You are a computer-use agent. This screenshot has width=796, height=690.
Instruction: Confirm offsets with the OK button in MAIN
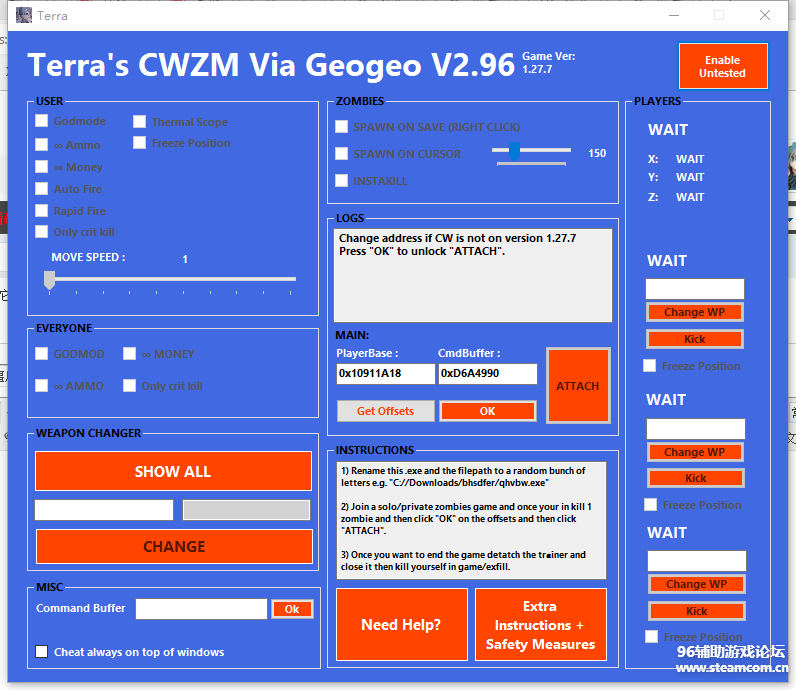pyautogui.click(x=487, y=411)
